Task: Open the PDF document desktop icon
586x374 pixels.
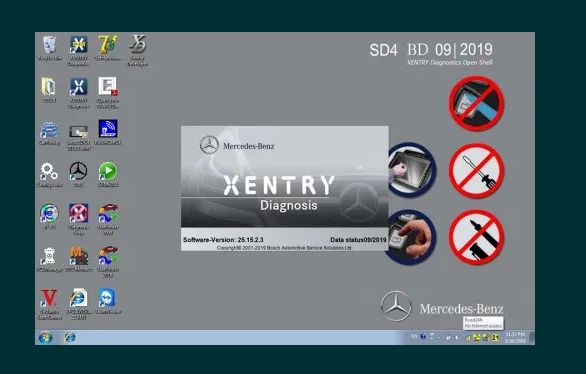Action: click(x=108, y=93)
